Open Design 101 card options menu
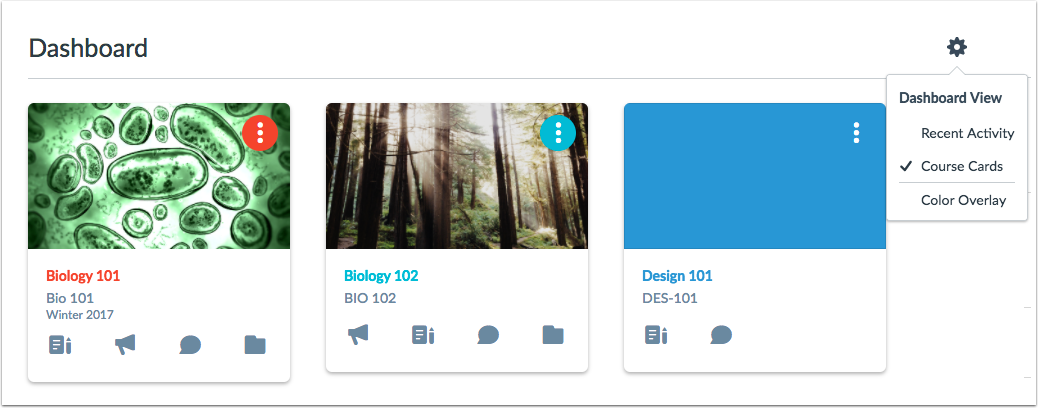1038x408 pixels. pyautogui.click(x=856, y=133)
